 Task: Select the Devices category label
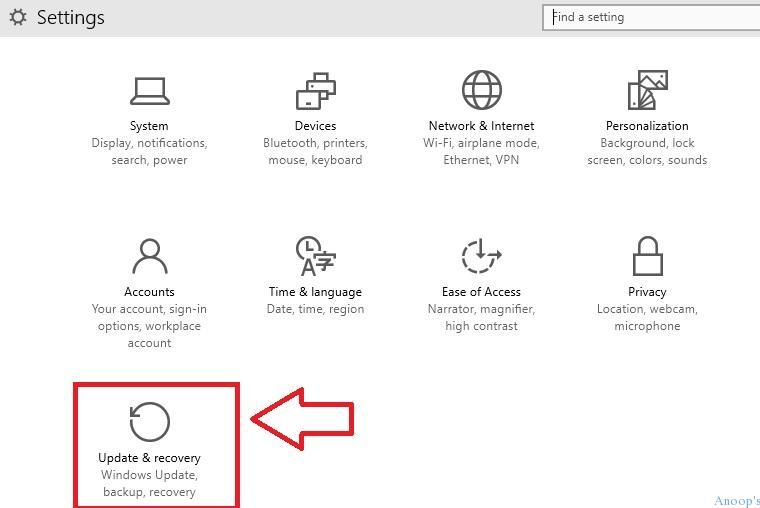[x=316, y=126]
